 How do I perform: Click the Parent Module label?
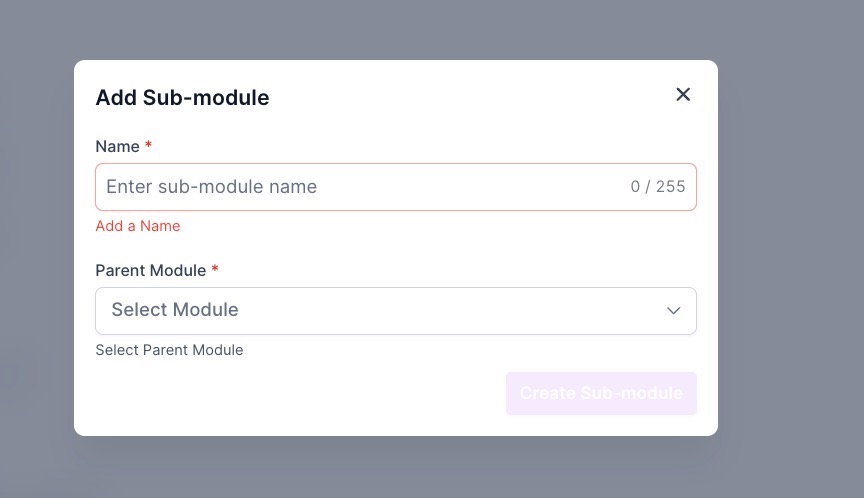tap(150, 270)
